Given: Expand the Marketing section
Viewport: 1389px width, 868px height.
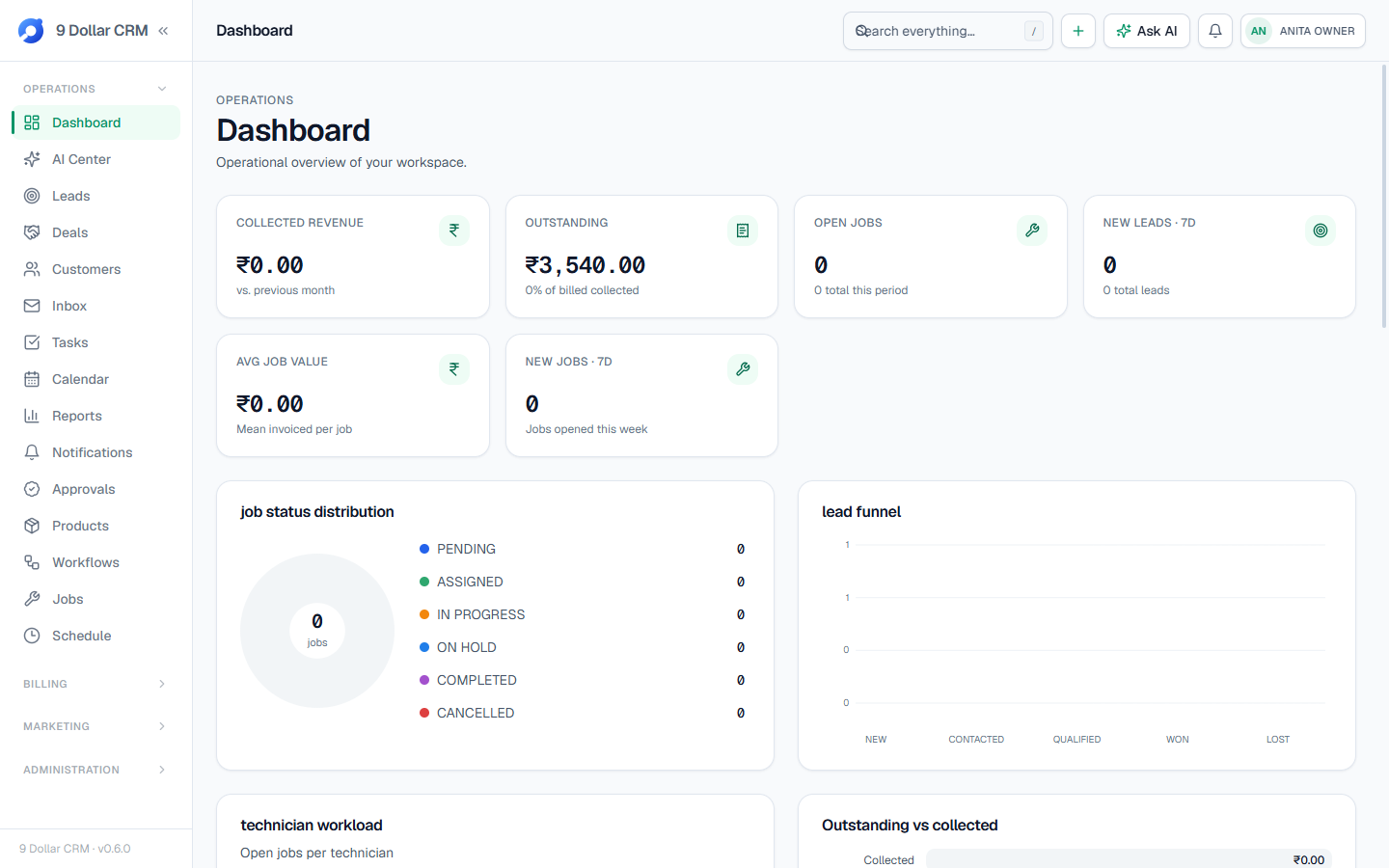Looking at the screenshot, I should (95, 726).
